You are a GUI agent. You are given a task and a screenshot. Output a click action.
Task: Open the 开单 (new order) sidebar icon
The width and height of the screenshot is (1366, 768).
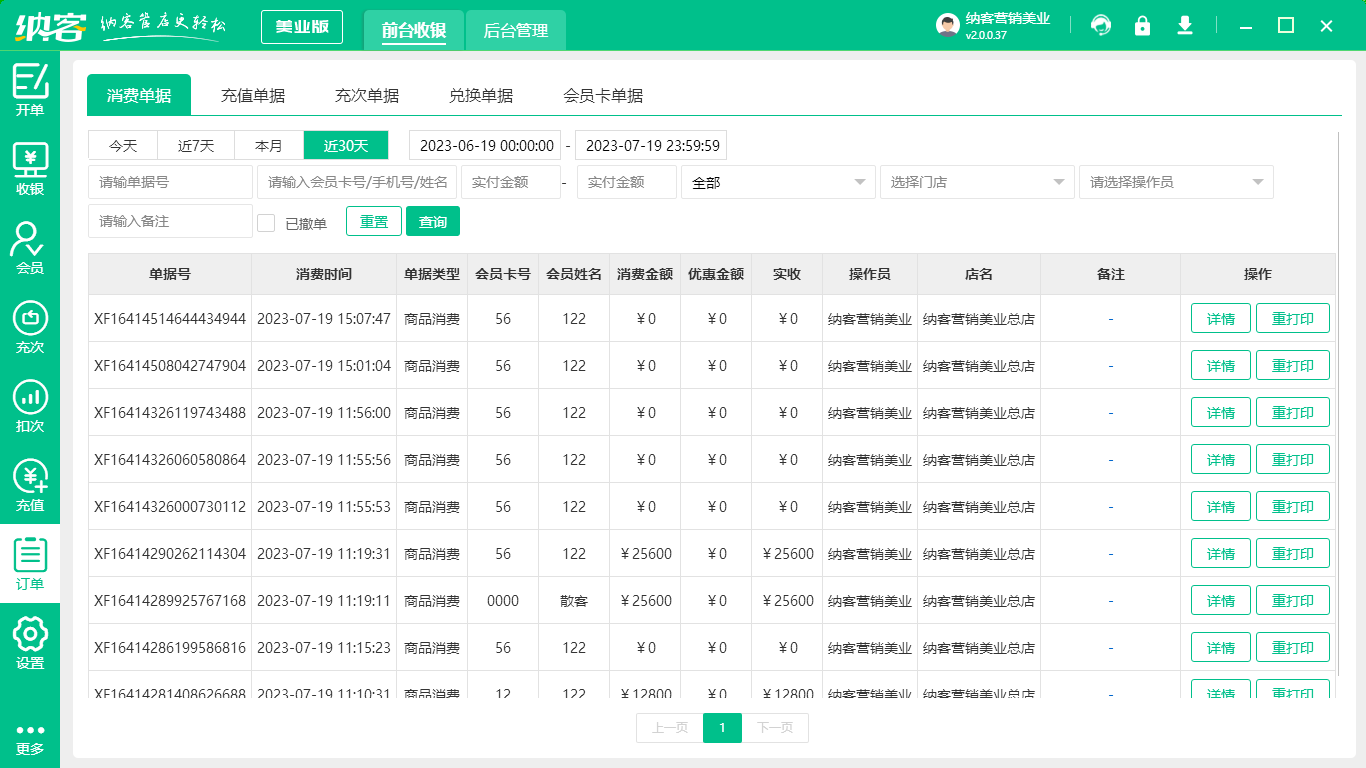click(x=30, y=88)
